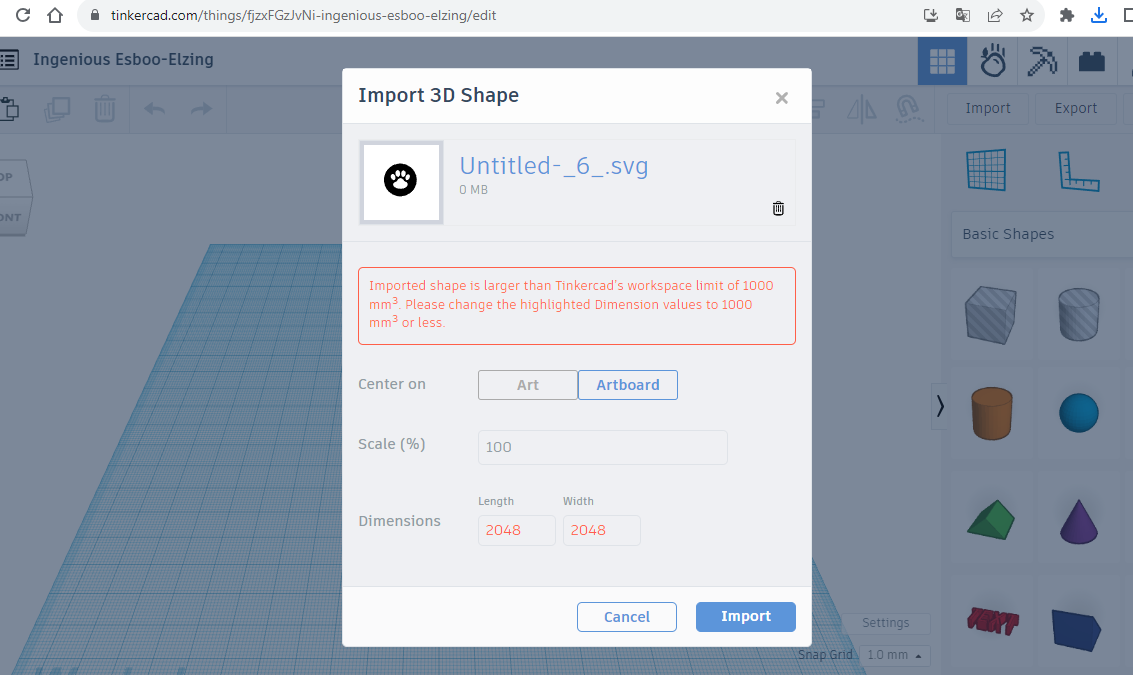Viewport: 1133px width, 675px height.
Task: Redo the last action
Action: 202,108
